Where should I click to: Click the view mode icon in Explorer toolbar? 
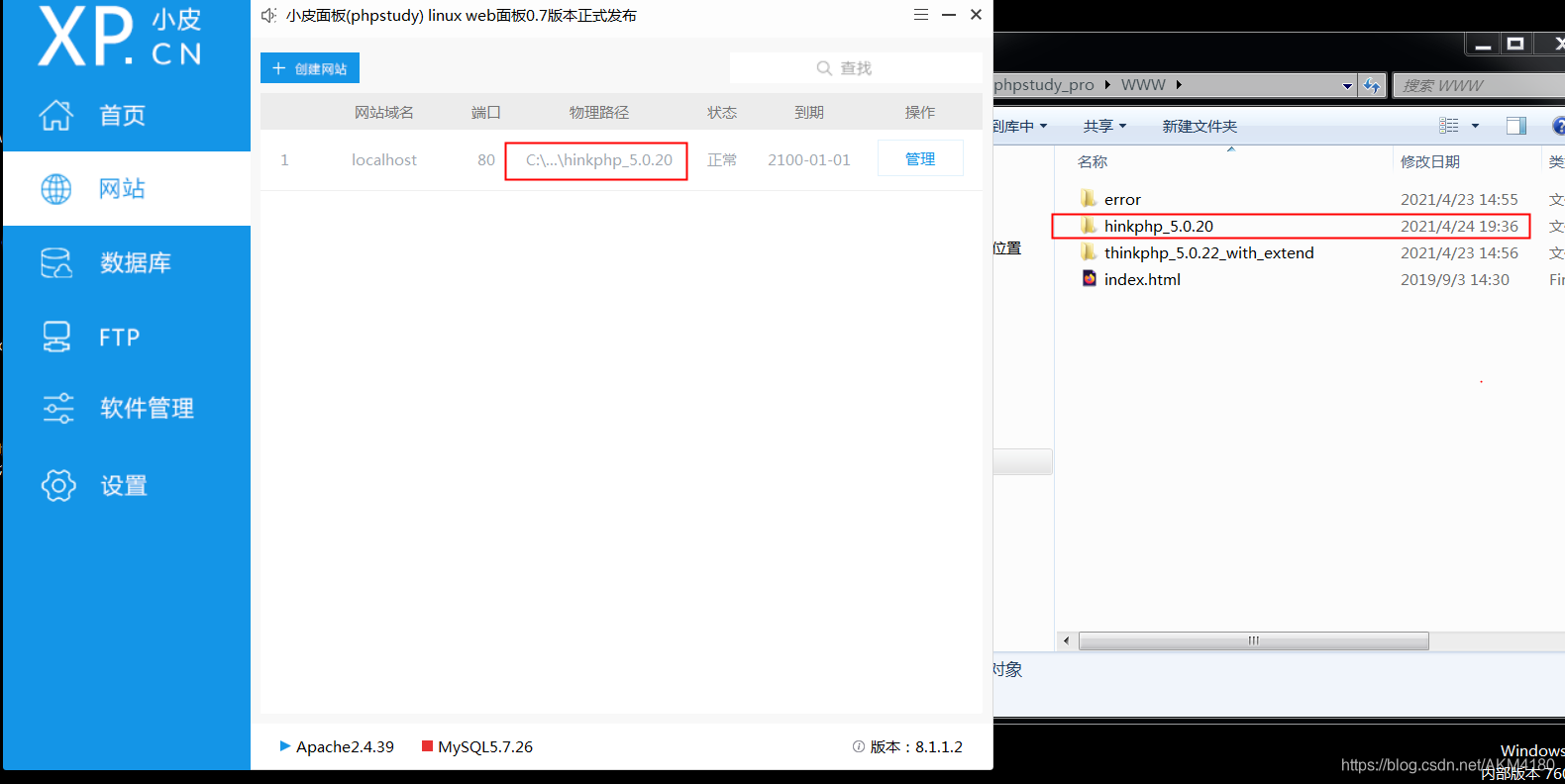(x=1449, y=126)
